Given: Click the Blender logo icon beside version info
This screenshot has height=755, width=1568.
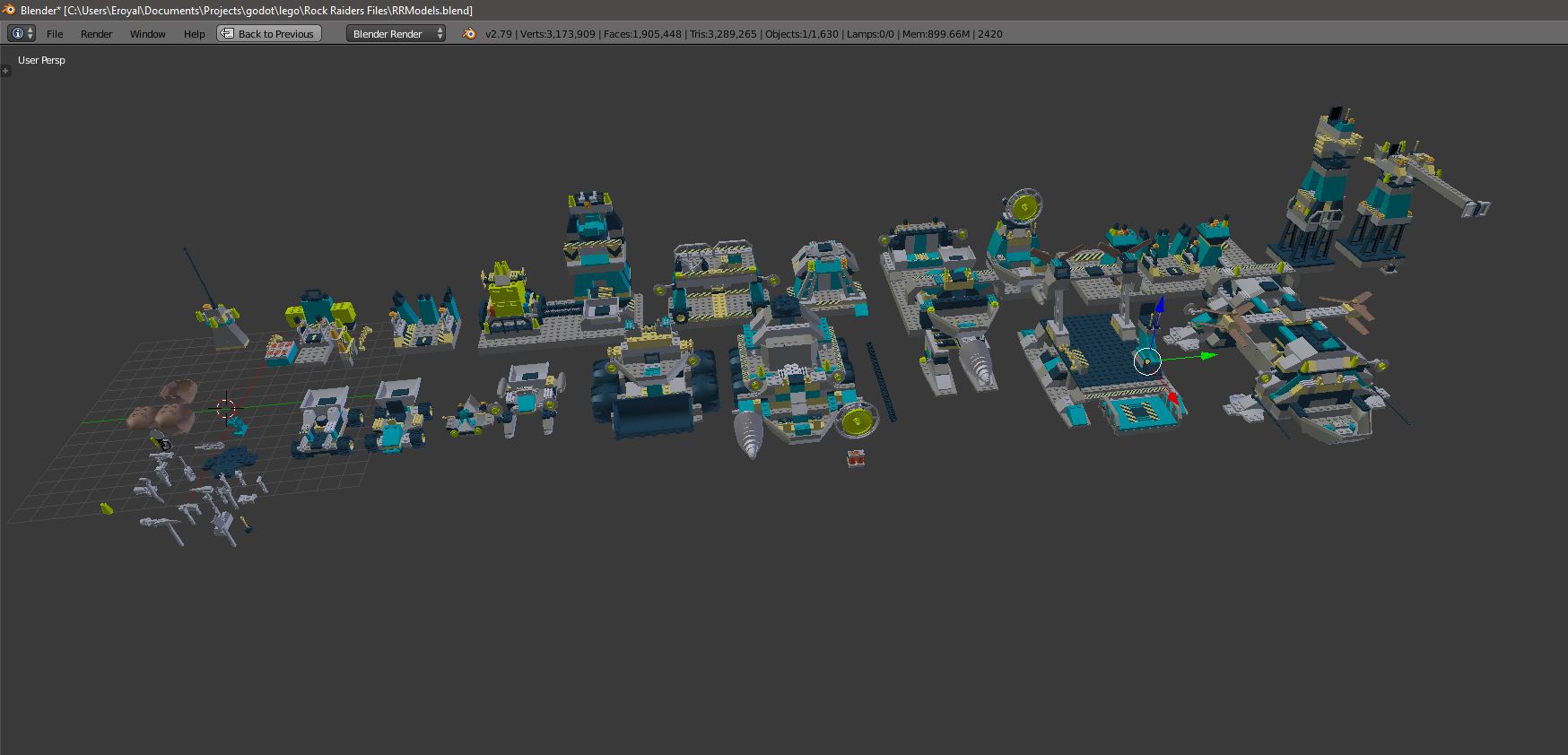Looking at the screenshot, I should click(x=468, y=33).
